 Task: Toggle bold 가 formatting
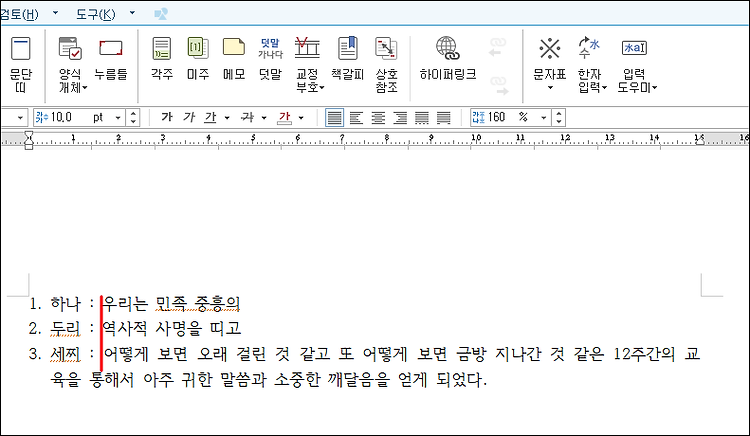(166, 117)
